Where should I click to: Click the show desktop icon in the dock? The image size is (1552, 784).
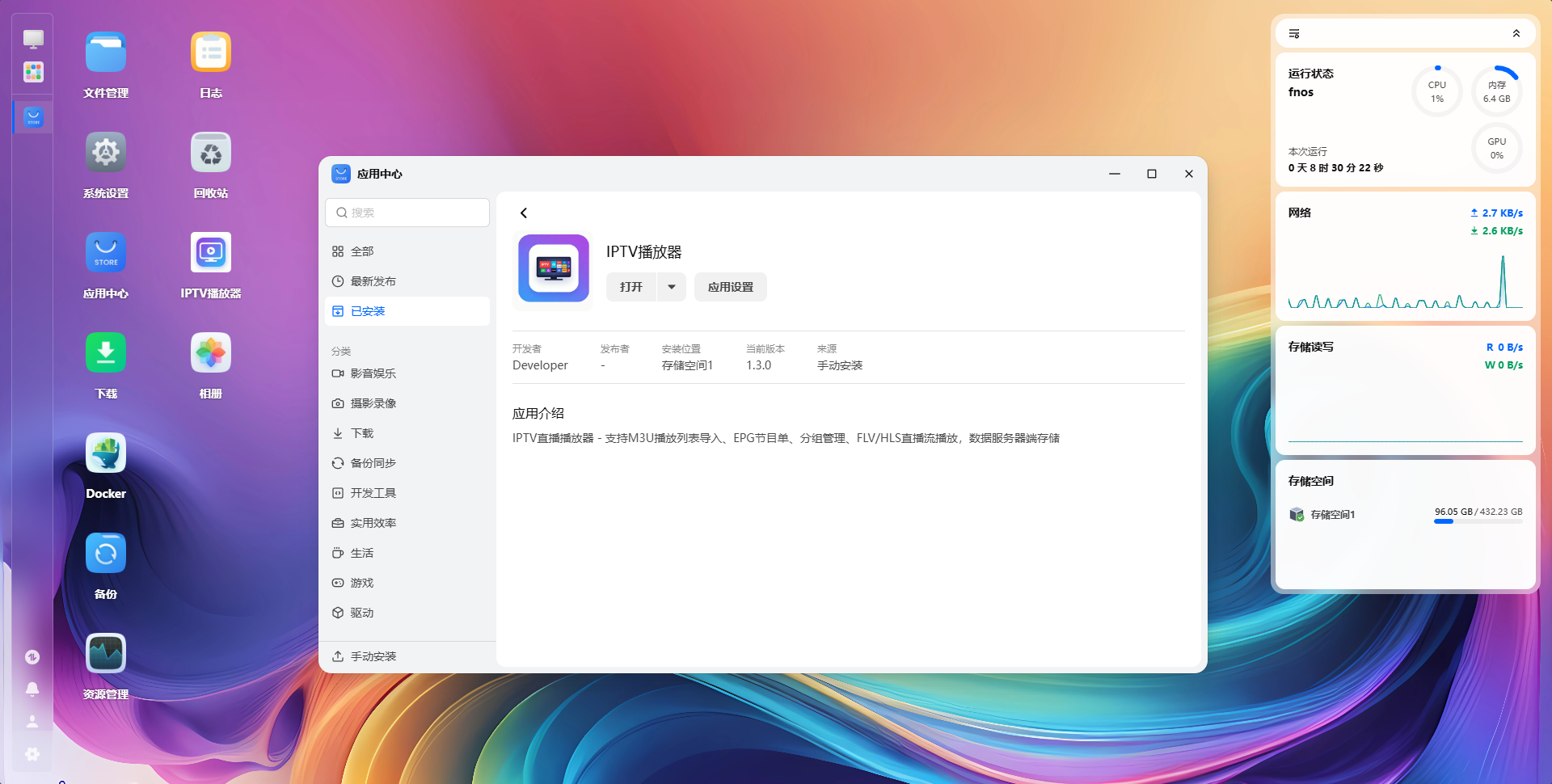(33, 38)
